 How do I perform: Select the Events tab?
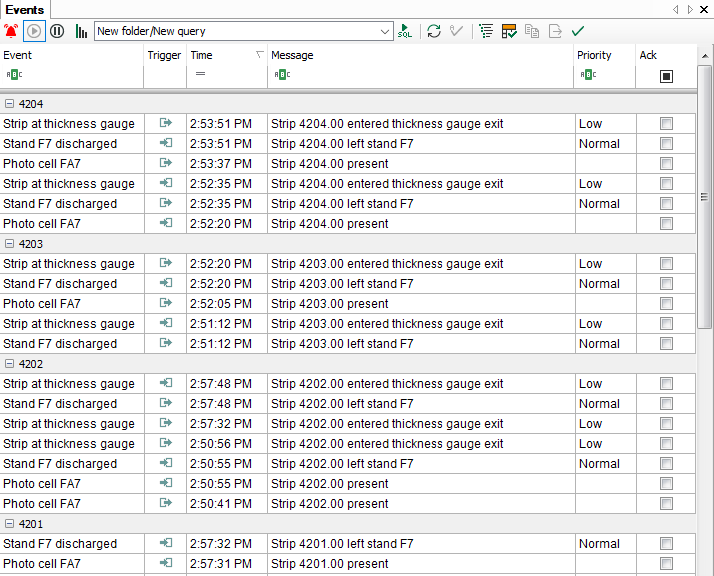(x=24, y=9)
